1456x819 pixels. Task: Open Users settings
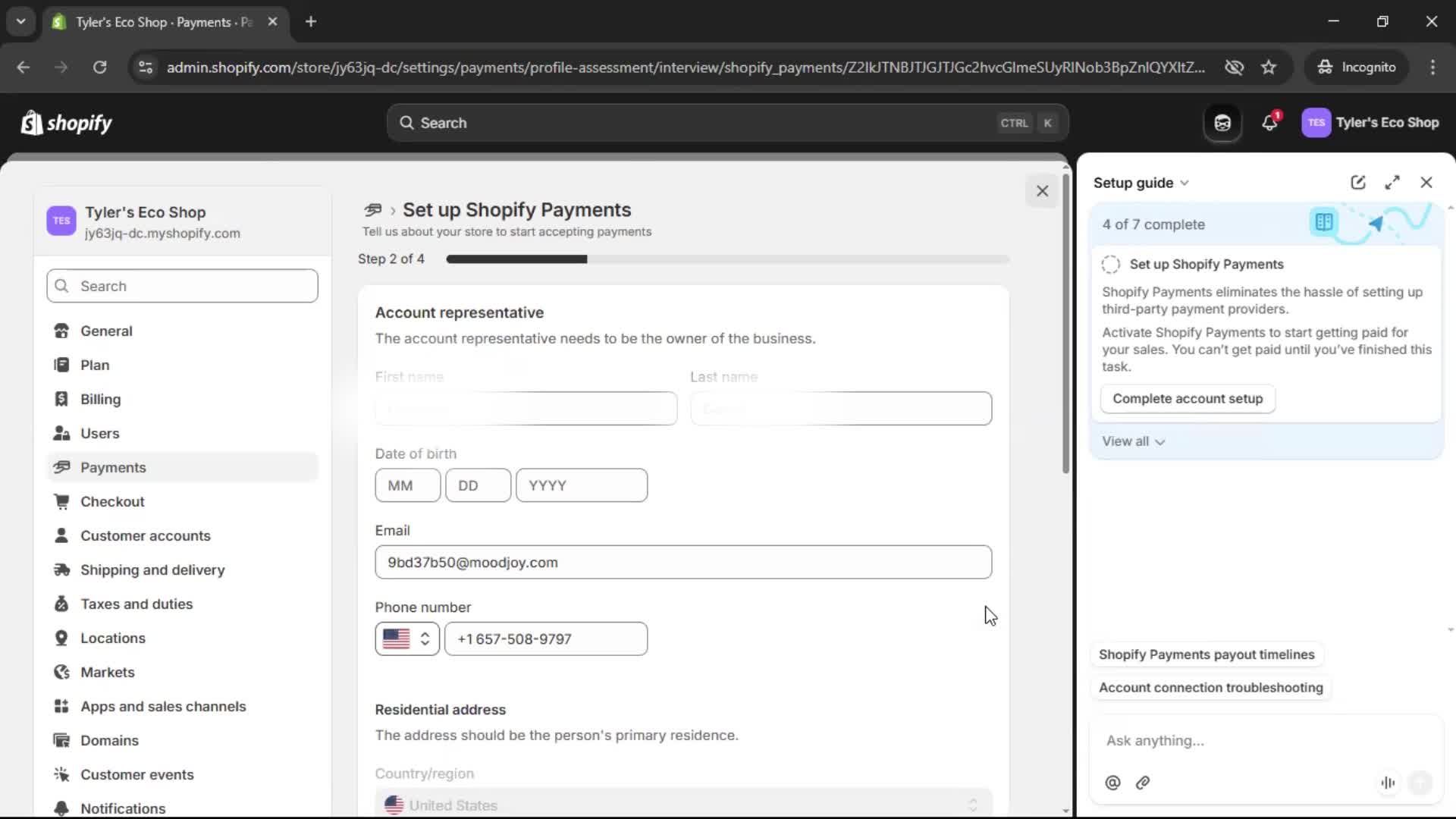182,434
